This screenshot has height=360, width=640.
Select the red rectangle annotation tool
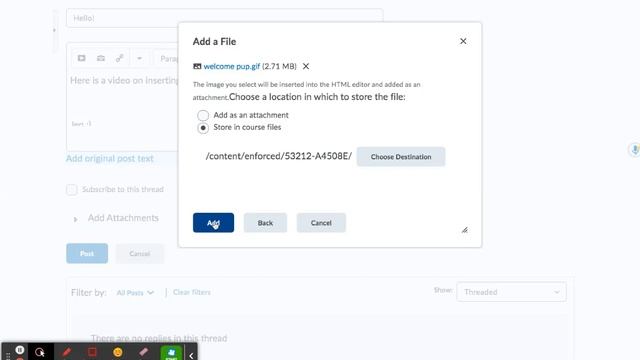point(92,352)
